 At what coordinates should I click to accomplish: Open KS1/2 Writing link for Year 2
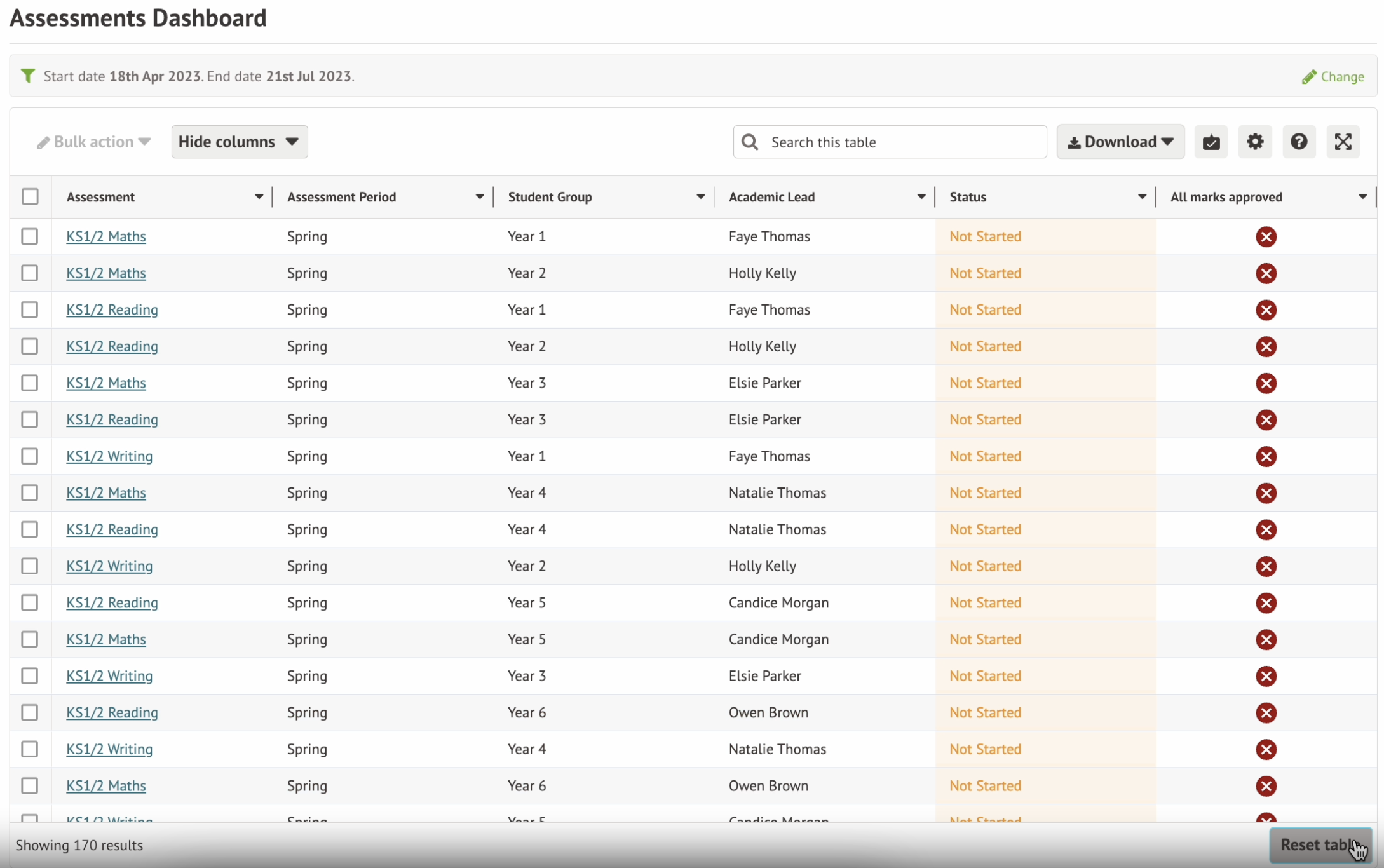click(109, 566)
